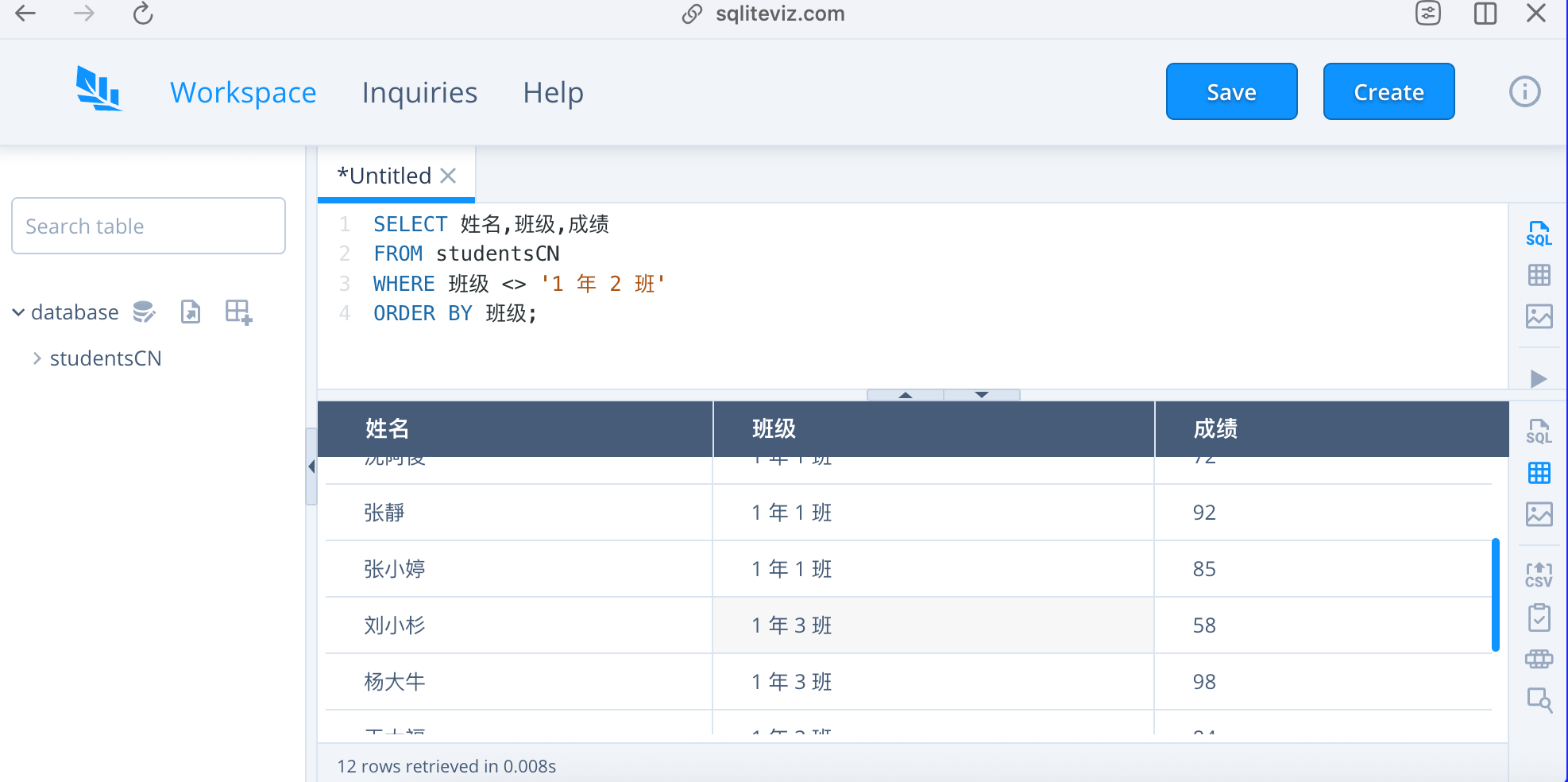Open row view icon in results sidebar
Screen dimensions: 1568x782
click(1539, 659)
